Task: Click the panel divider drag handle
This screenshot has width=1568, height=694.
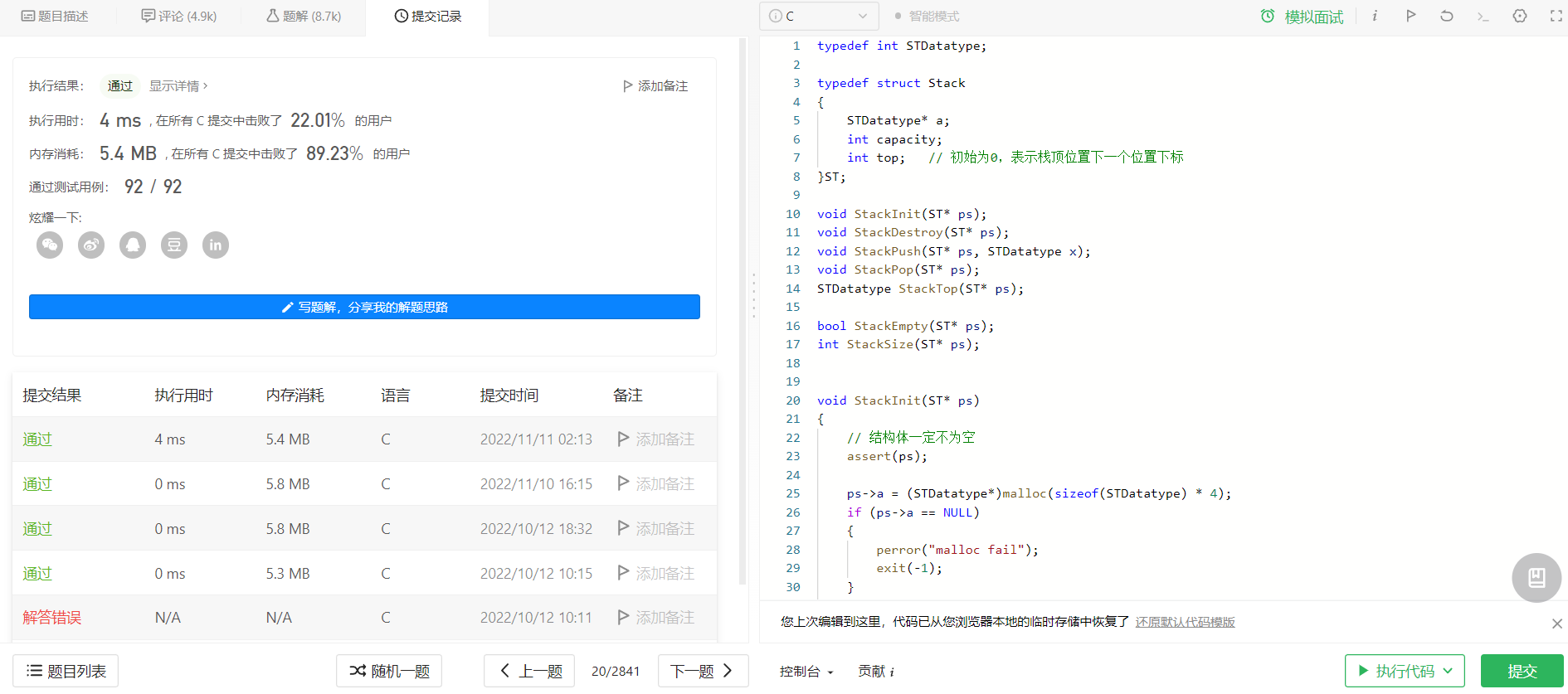Action: point(753,296)
